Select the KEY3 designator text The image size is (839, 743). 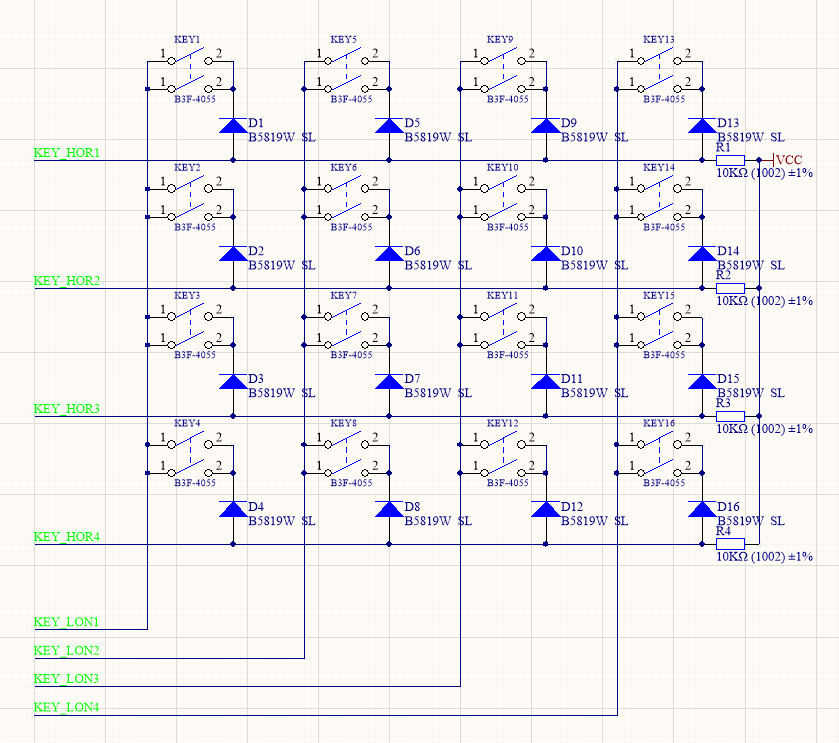187,295
